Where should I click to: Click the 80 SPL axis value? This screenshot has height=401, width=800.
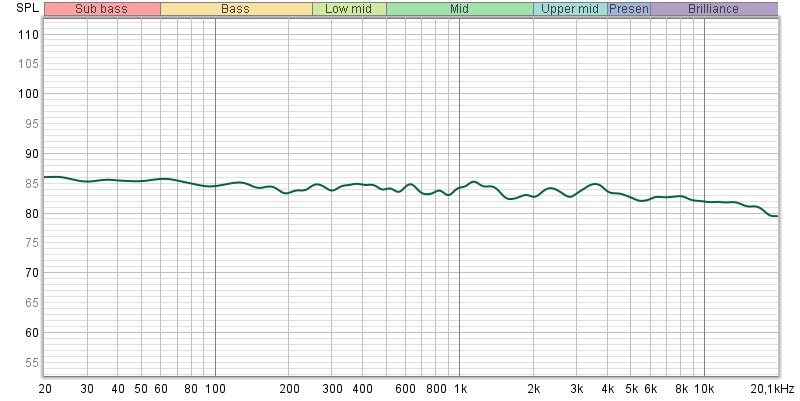pos(32,213)
